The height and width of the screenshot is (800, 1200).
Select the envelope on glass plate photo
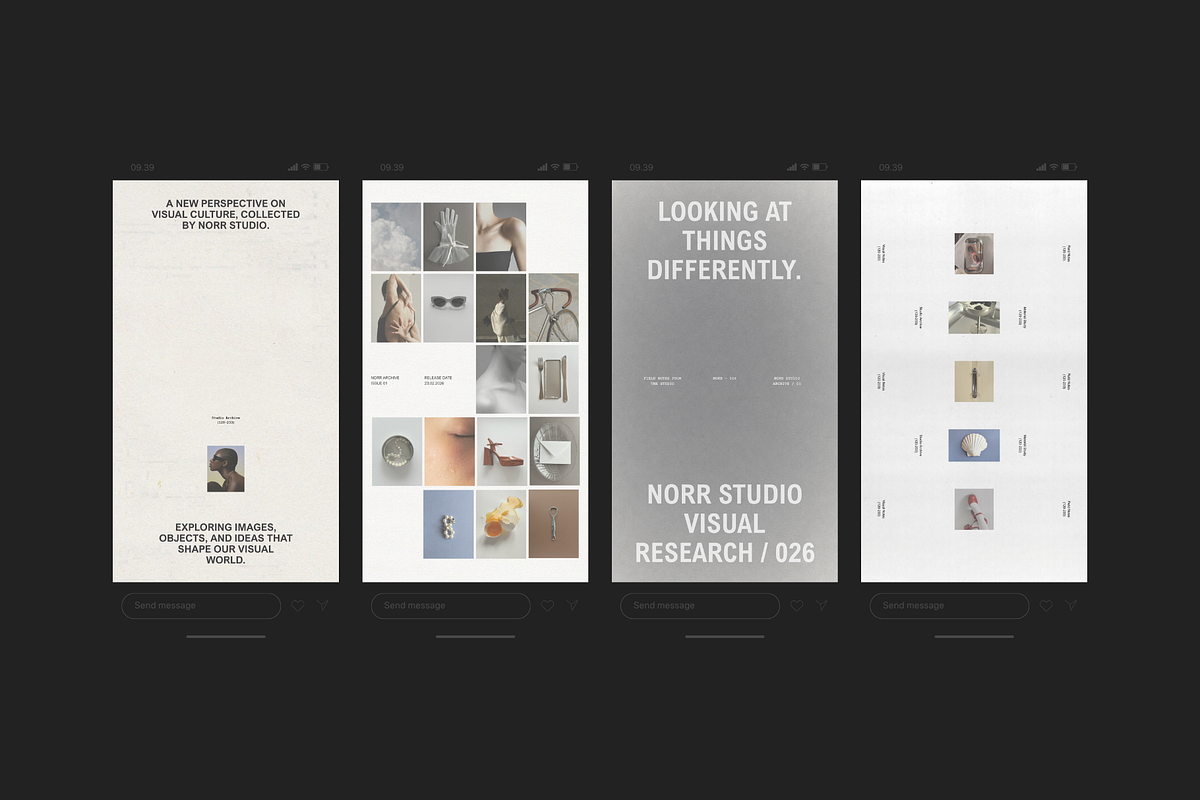554,451
